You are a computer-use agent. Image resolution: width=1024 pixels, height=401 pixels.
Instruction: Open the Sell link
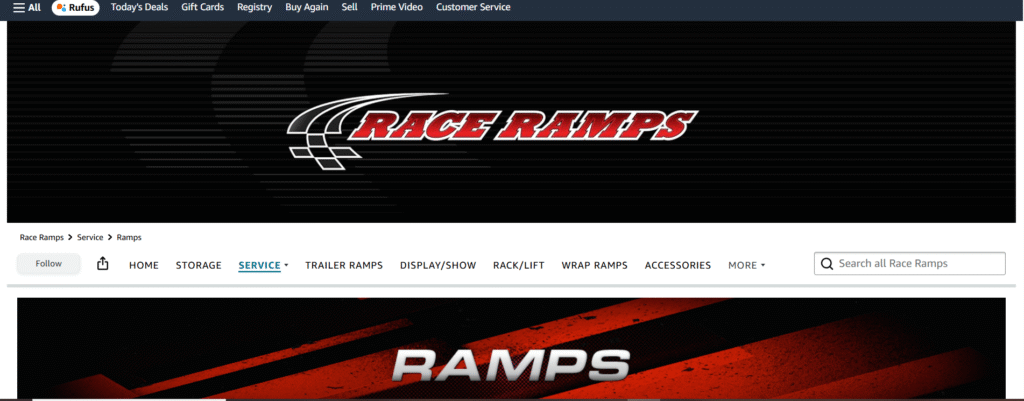[349, 7]
